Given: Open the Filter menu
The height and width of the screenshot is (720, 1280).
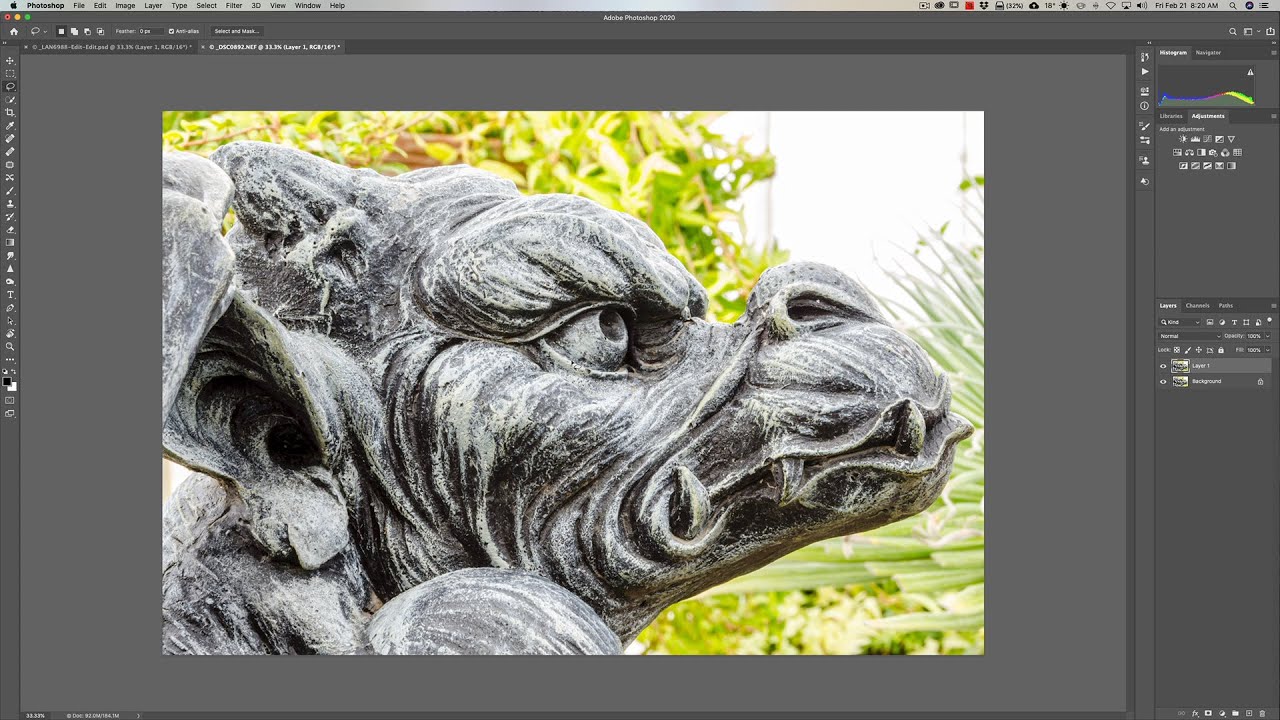Looking at the screenshot, I should (x=234, y=6).
